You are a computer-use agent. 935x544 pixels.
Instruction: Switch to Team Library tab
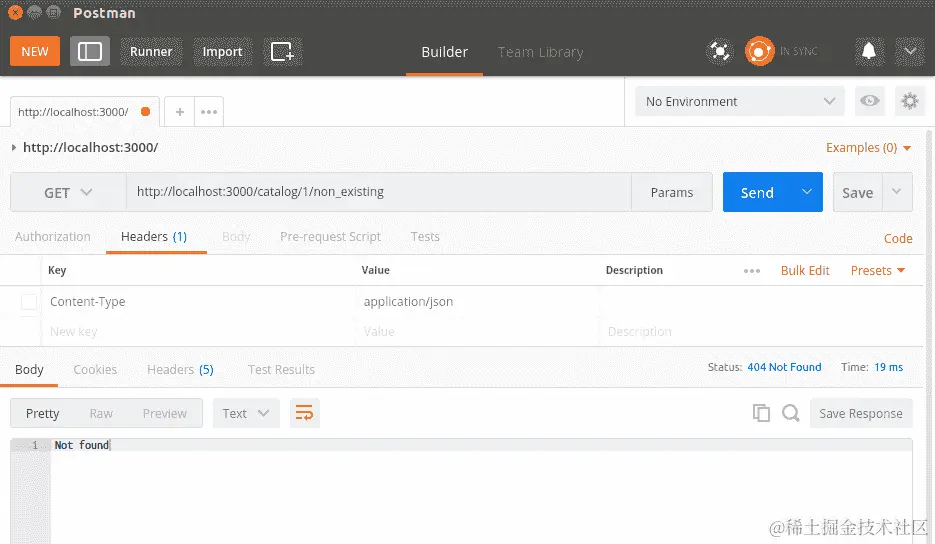(x=540, y=52)
